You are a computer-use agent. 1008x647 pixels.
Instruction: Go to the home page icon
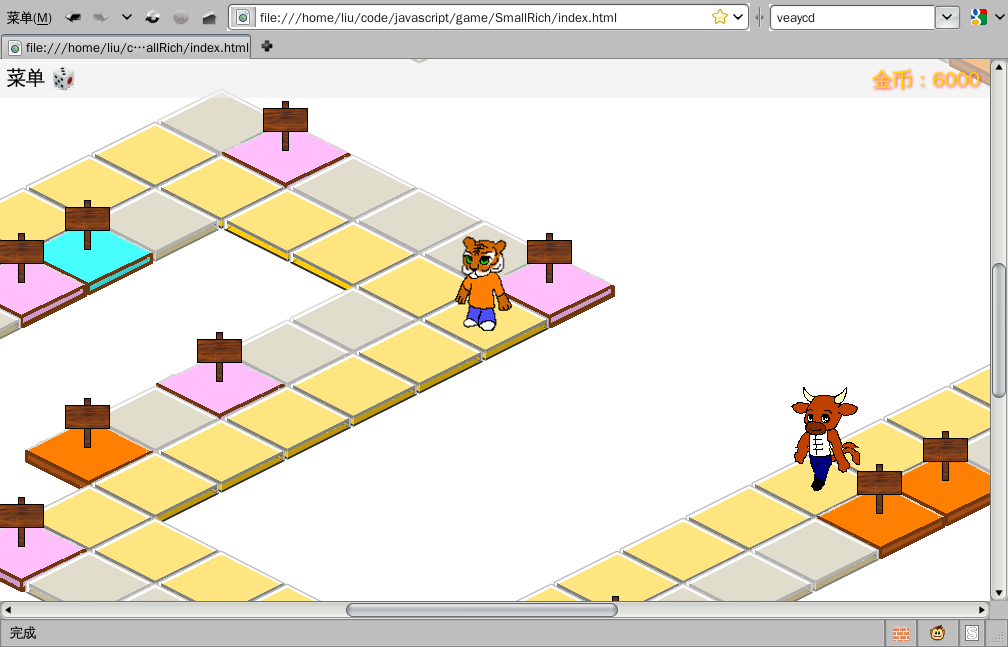(x=209, y=18)
